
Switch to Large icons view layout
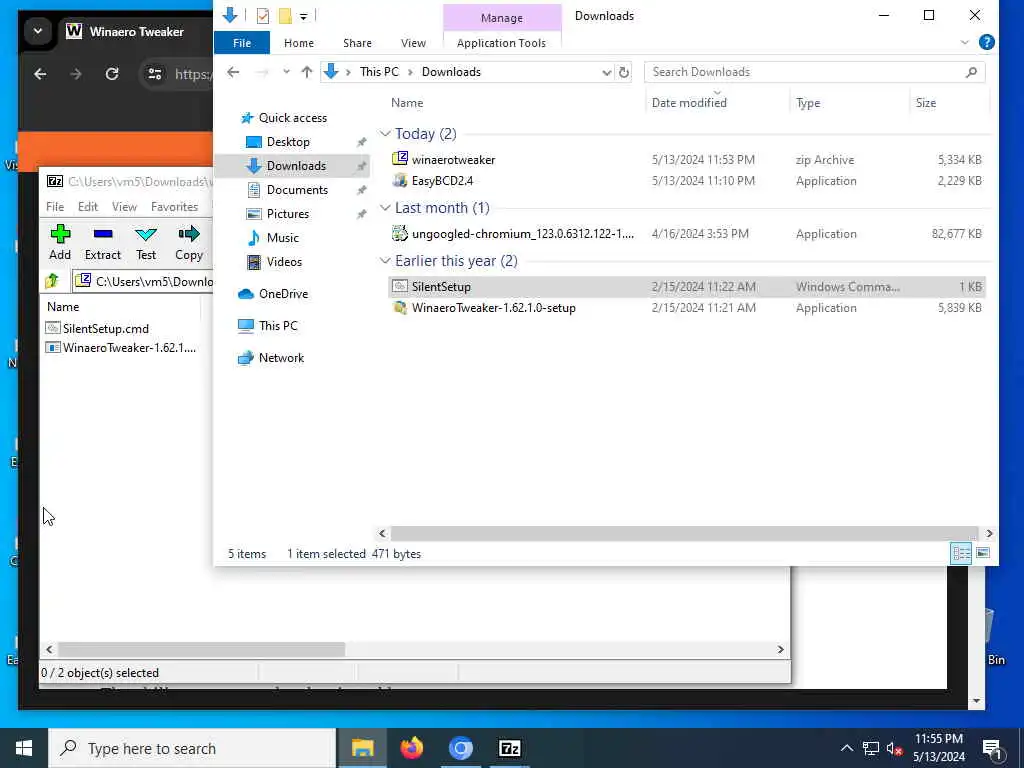pos(983,553)
